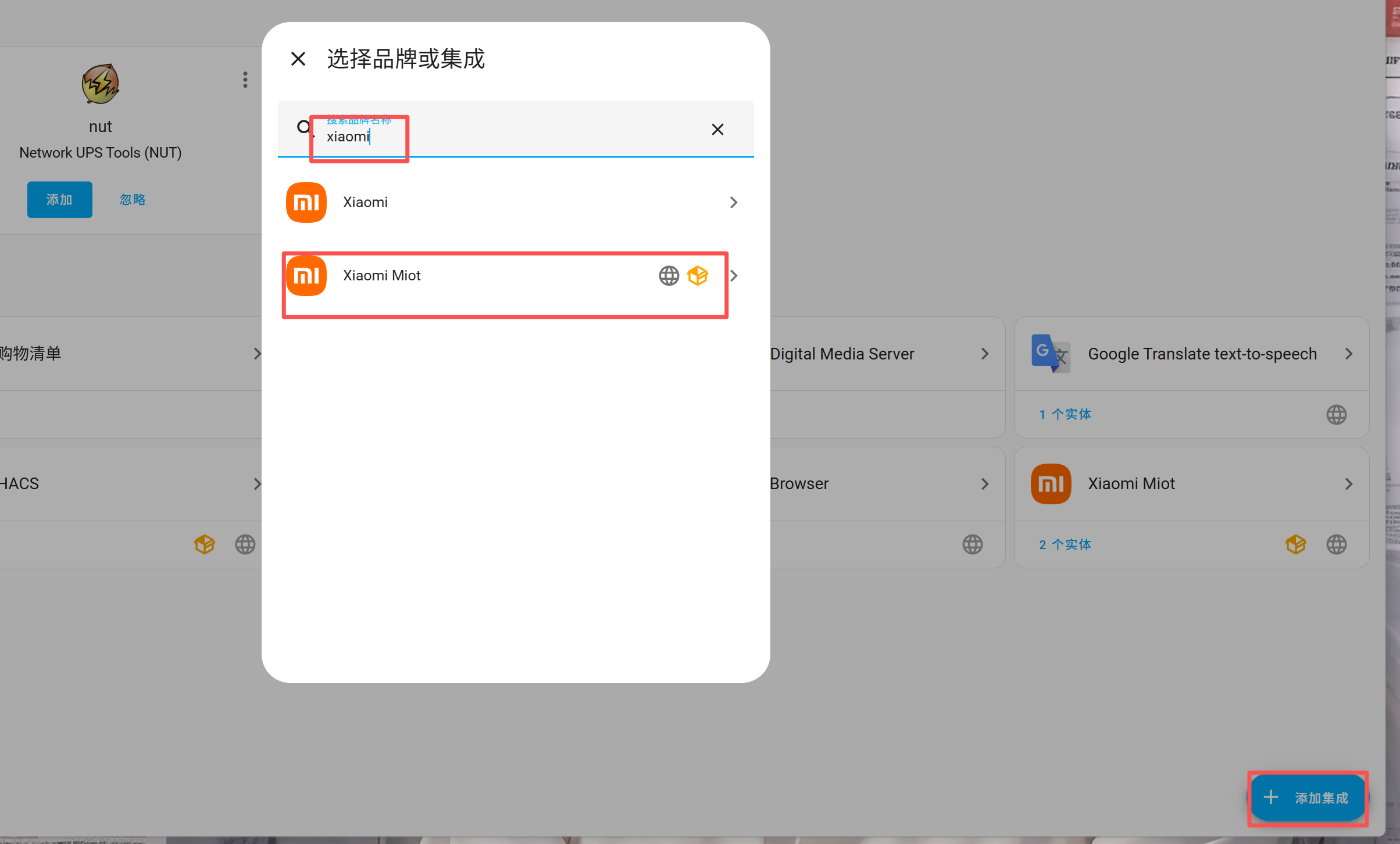Click Google Translate integration logo

pos(1051,354)
